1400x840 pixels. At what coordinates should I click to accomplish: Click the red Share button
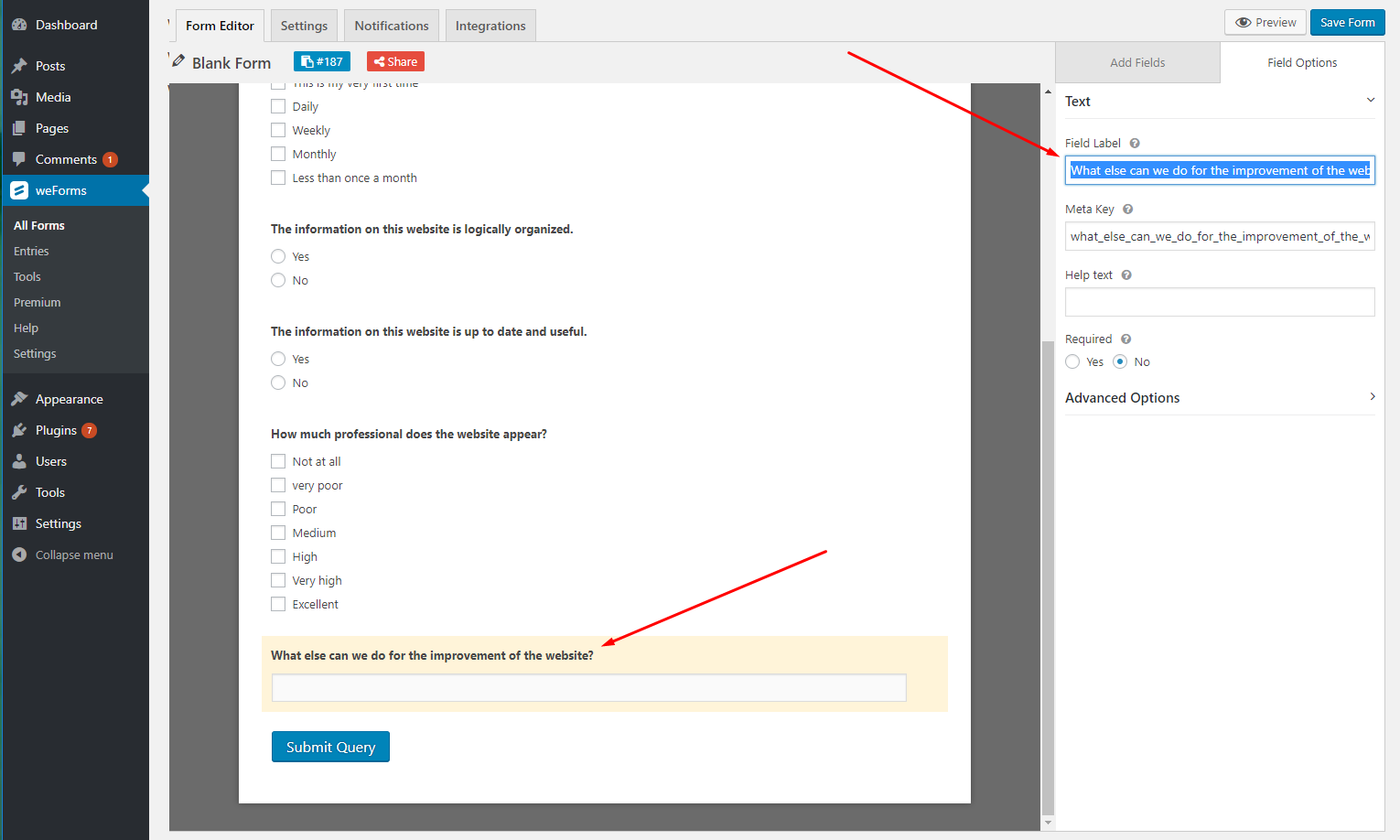coord(395,61)
